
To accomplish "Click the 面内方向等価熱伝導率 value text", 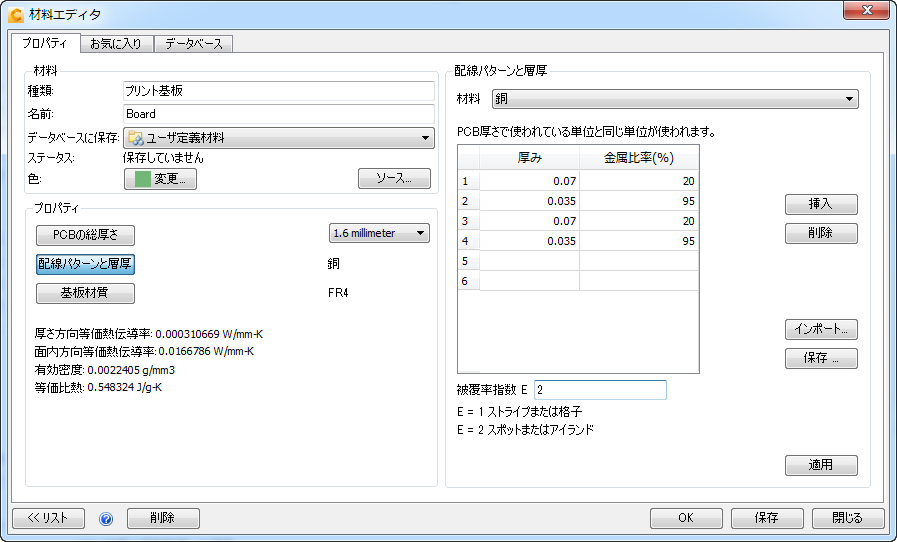I will click(x=206, y=351).
